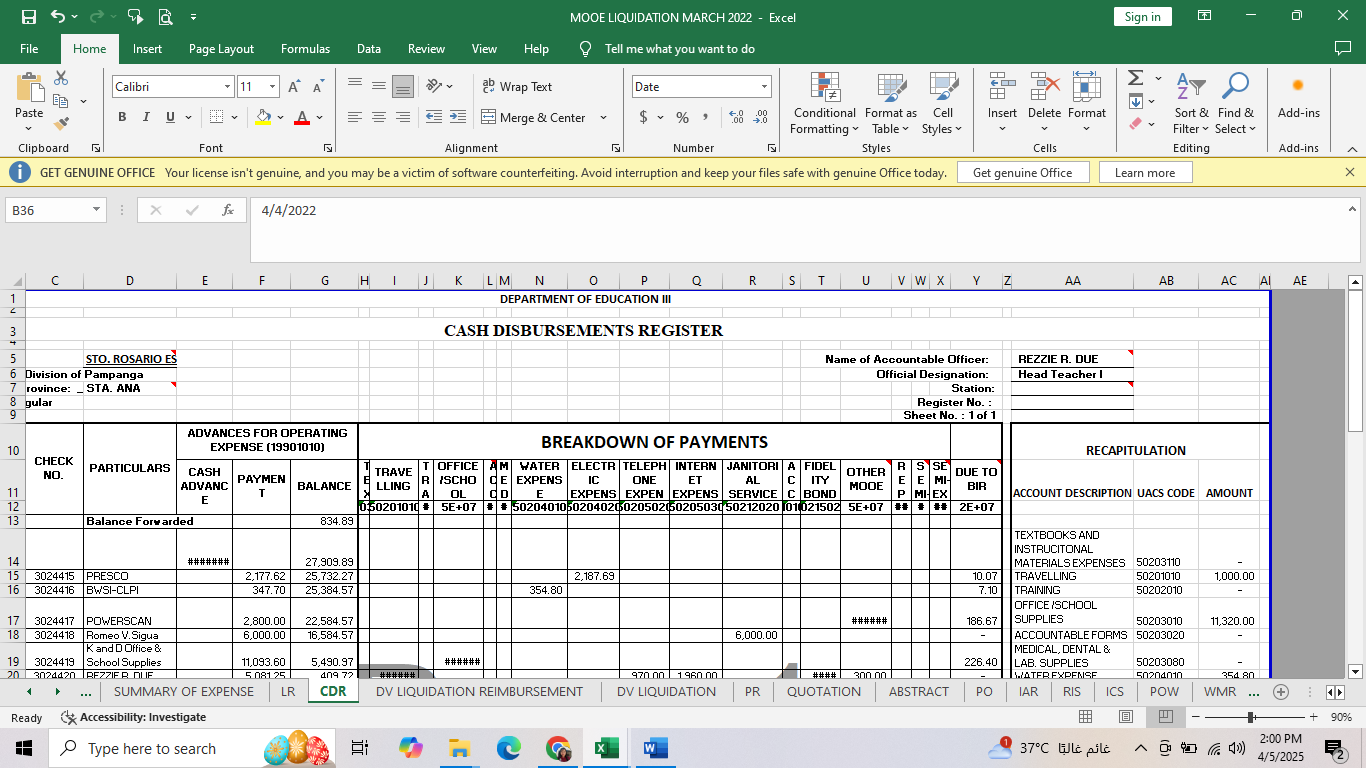
Task: Click the Get genuine Office button
Action: [x=1022, y=172]
